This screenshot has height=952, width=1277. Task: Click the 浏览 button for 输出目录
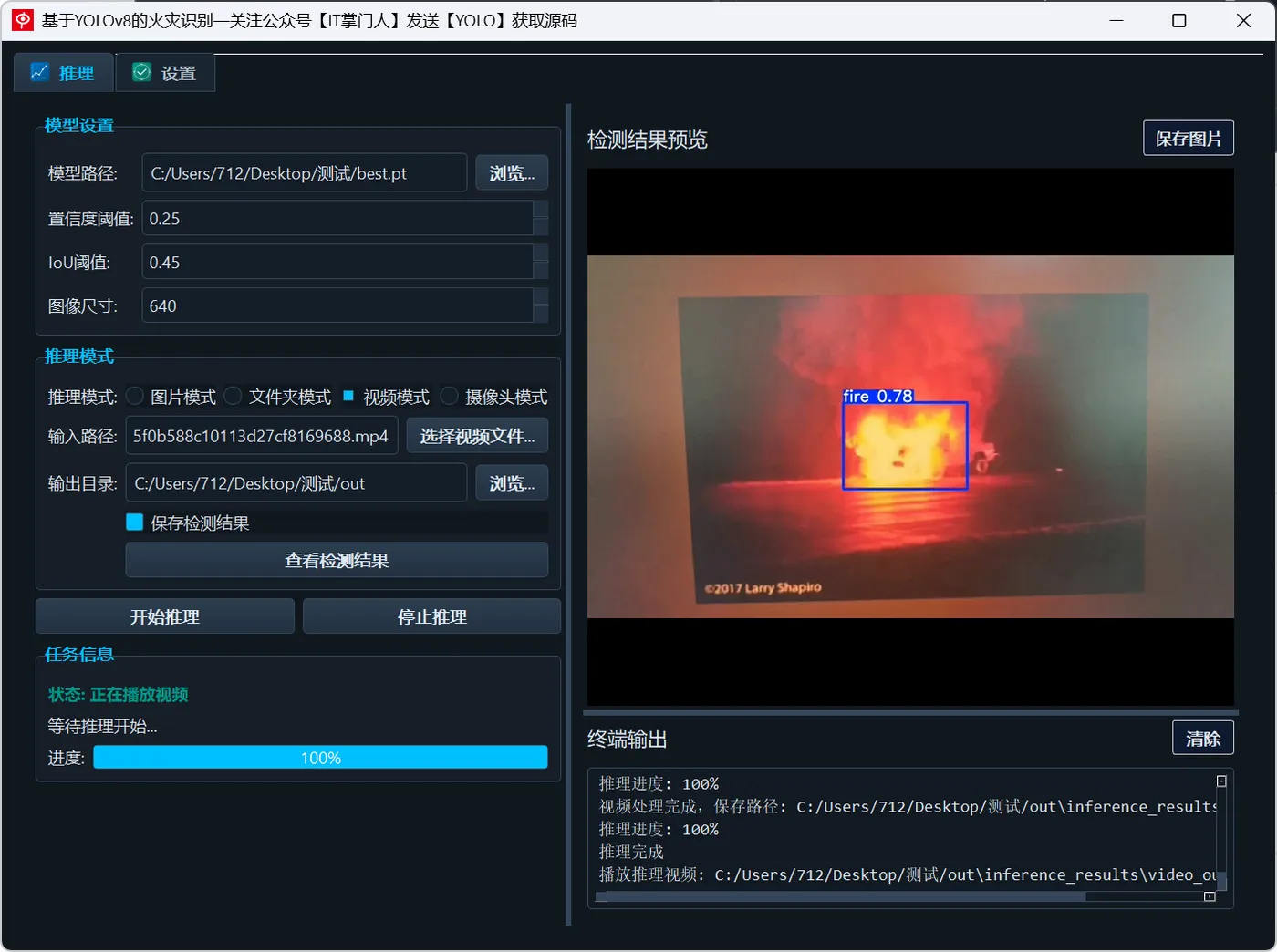[x=512, y=483]
